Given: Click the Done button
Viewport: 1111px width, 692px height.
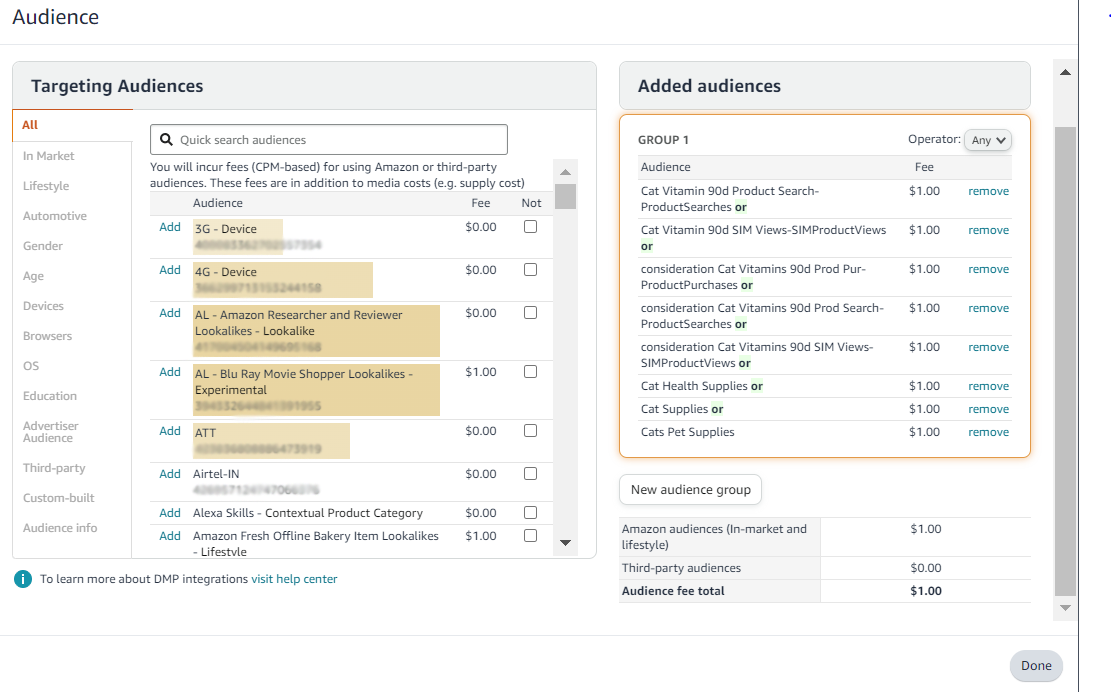Looking at the screenshot, I should pos(1036,666).
